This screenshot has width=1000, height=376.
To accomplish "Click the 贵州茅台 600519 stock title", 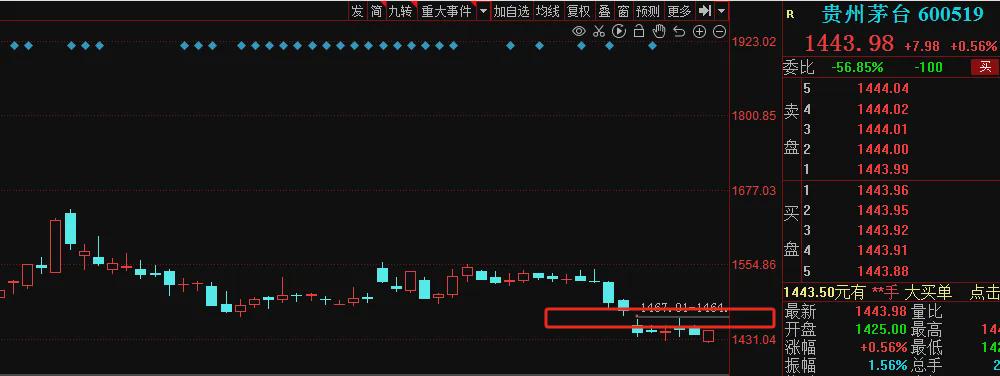I will (902, 15).
